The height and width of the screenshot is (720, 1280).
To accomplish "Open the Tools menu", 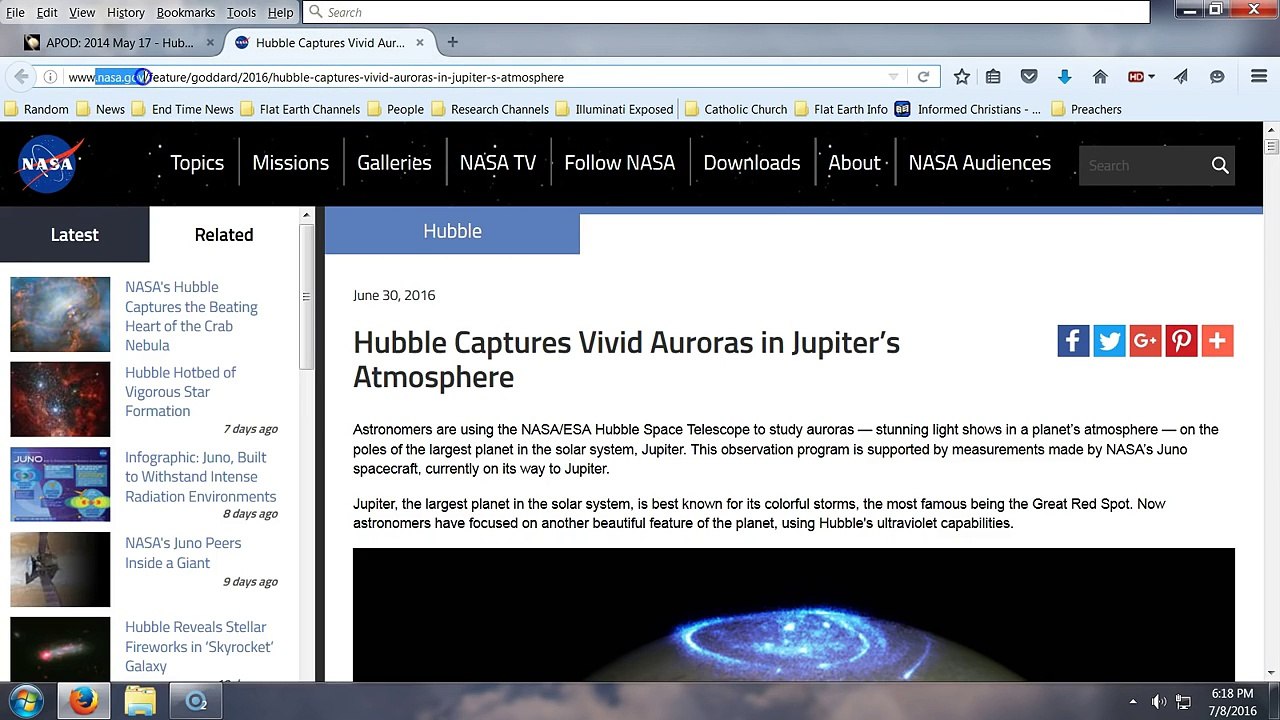I will 241,12.
